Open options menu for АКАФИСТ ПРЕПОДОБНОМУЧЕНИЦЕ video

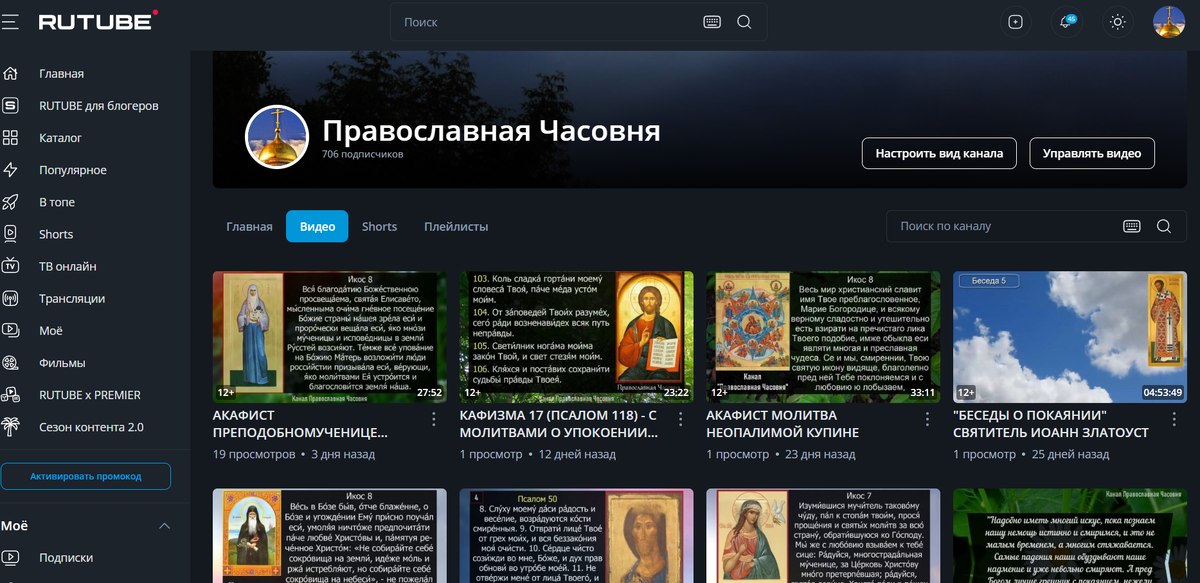click(434, 418)
